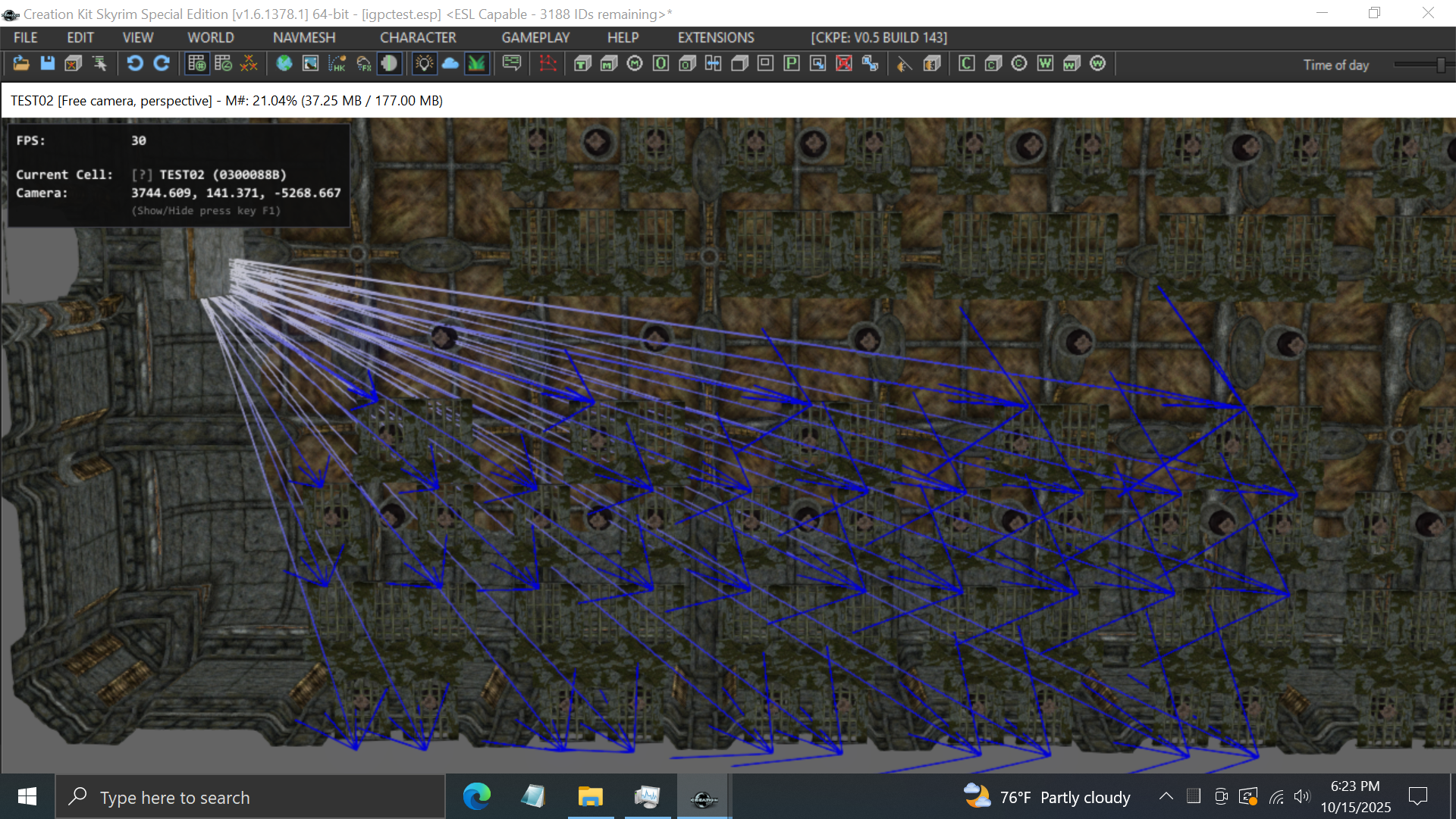Toggle grass display with green grass icon
Screen dimensions: 1456x819
[x=476, y=64]
